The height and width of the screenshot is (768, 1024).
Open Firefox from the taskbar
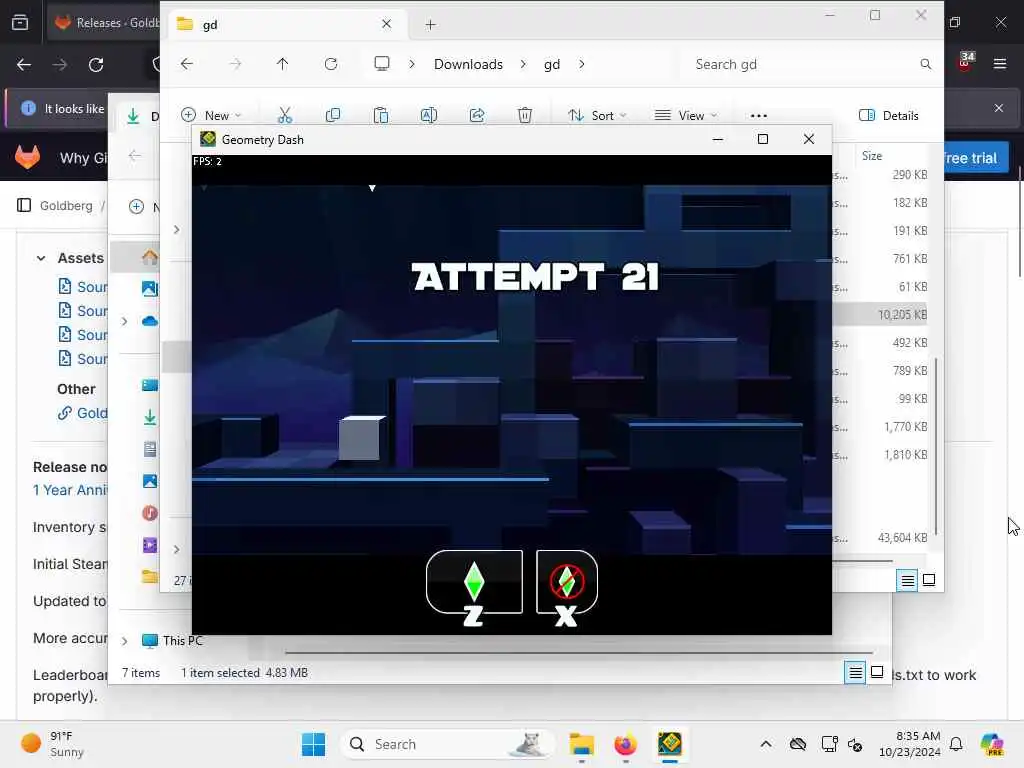[x=625, y=744]
